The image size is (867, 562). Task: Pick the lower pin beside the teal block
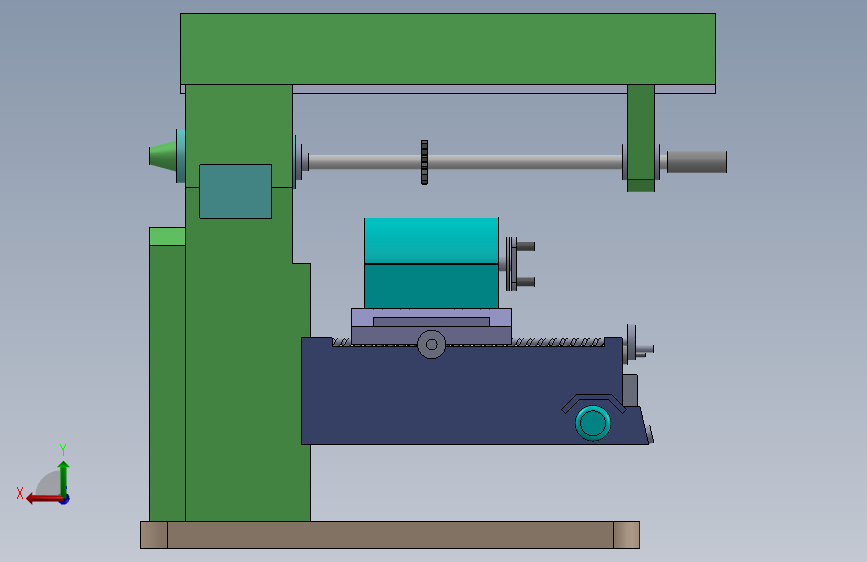525,282
